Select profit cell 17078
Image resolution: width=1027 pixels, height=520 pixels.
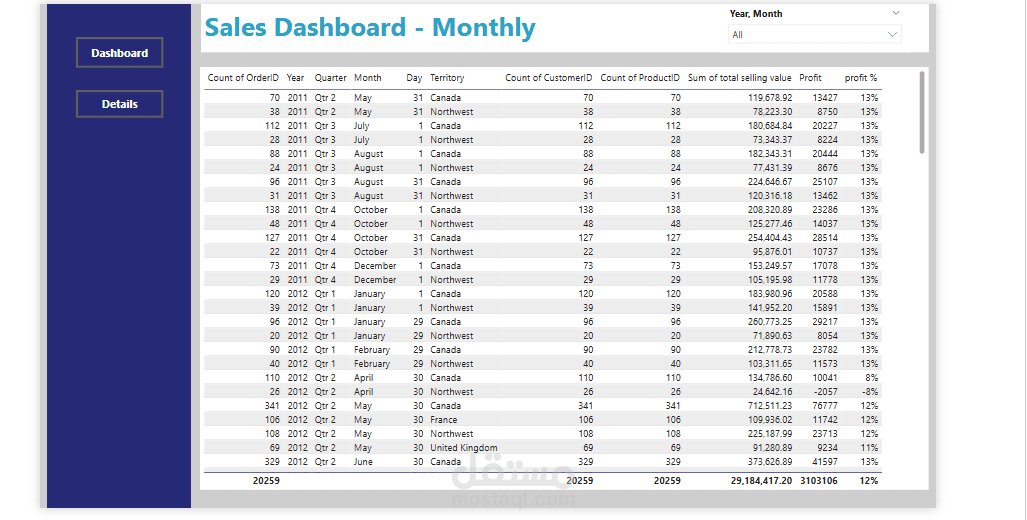(x=825, y=266)
